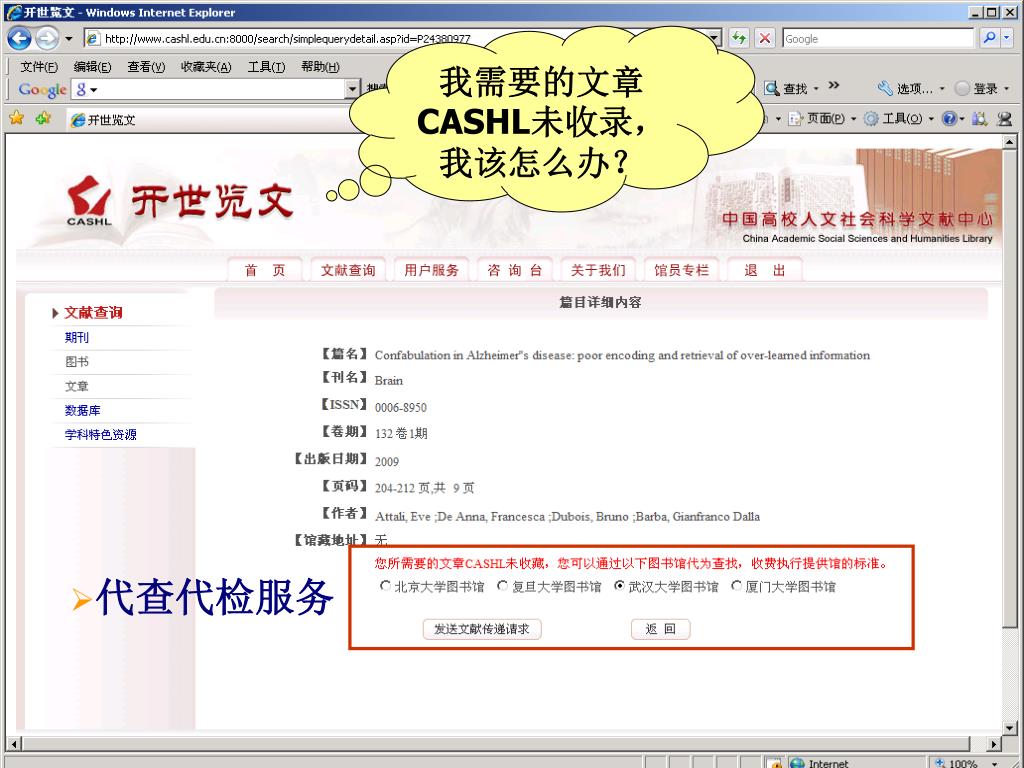1024x768 pixels.
Task: Click the ISSN value 0006-8950
Action: pyautogui.click(x=400, y=408)
